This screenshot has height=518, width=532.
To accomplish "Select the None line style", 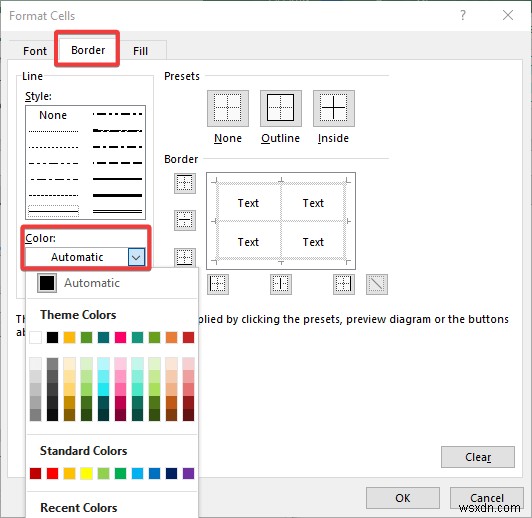I will (53, 115).
